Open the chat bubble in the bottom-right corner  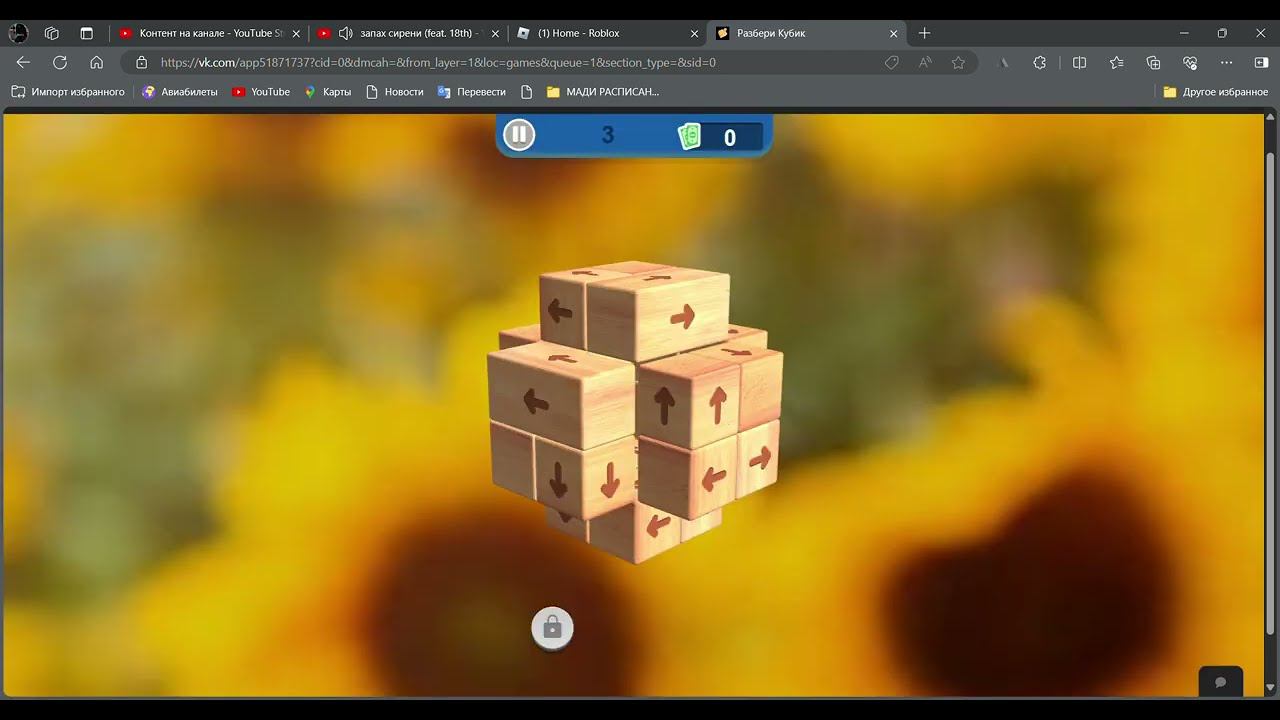pyautogui.click(x=1220, y=681)
